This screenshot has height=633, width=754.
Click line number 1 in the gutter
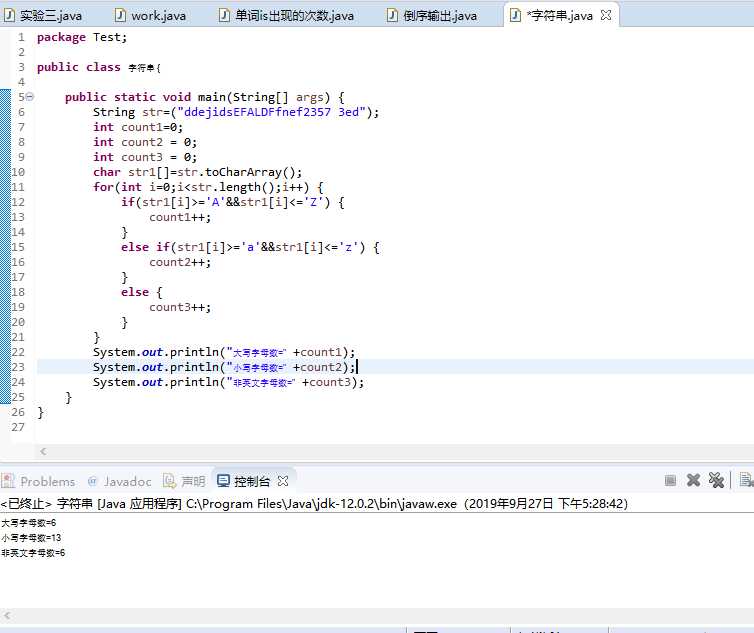pyautogui.click(x=21, y=37)
